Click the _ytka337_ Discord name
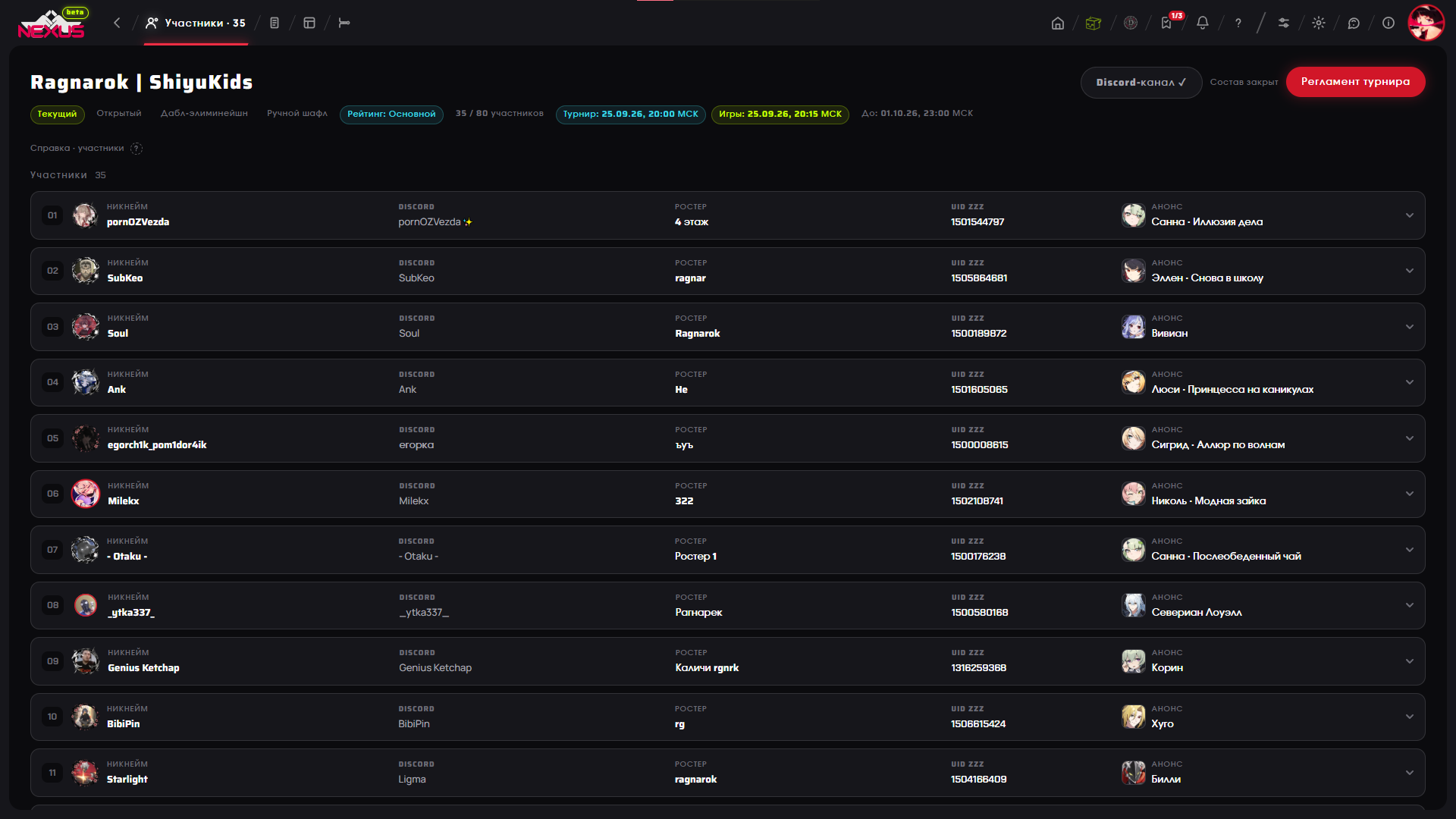The image size is (1456, 819). coord(424,613)
